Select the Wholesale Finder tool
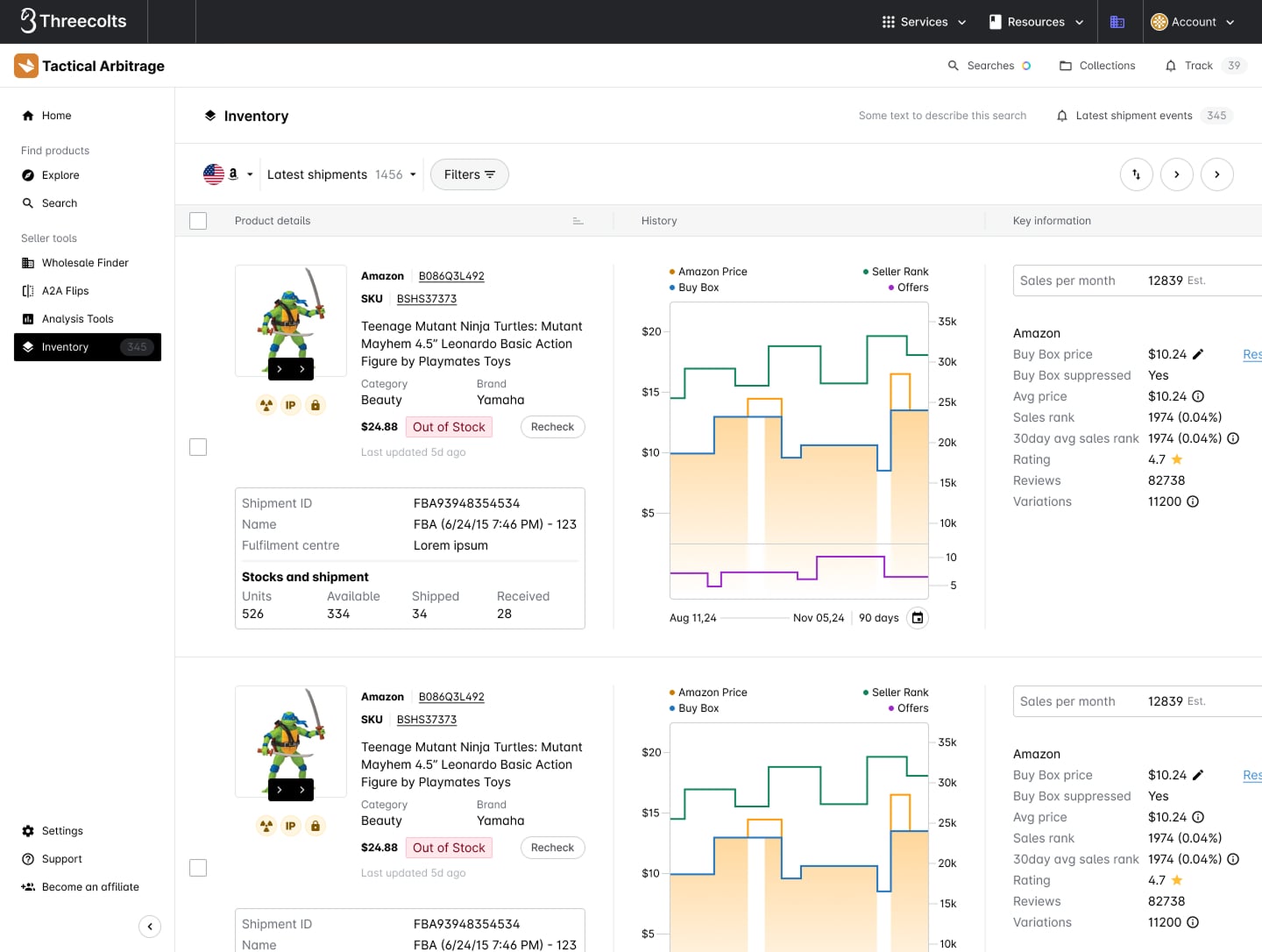The width and height of the screenshot is (1262, 952). tap(84, 262)
